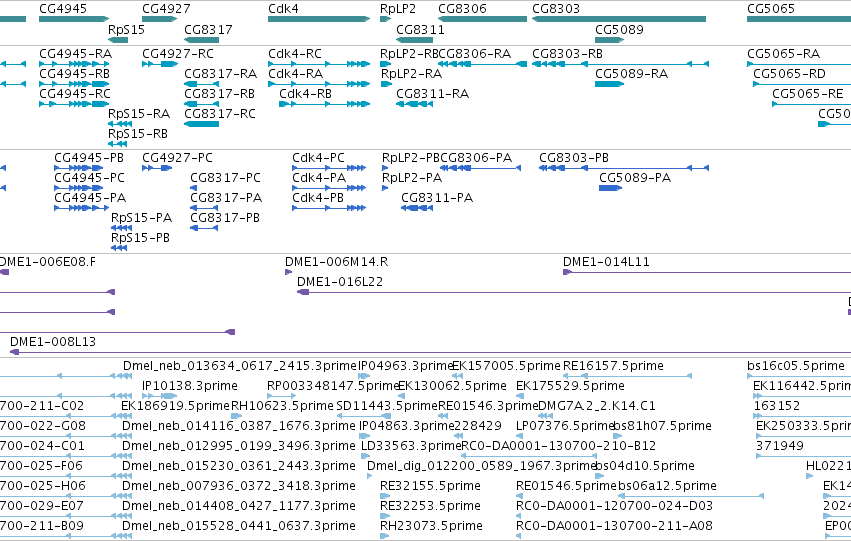Image resolution: width=851 pixels, height=541 pixels.
Task: Select protein CG4927-PC
Action: 157,168
